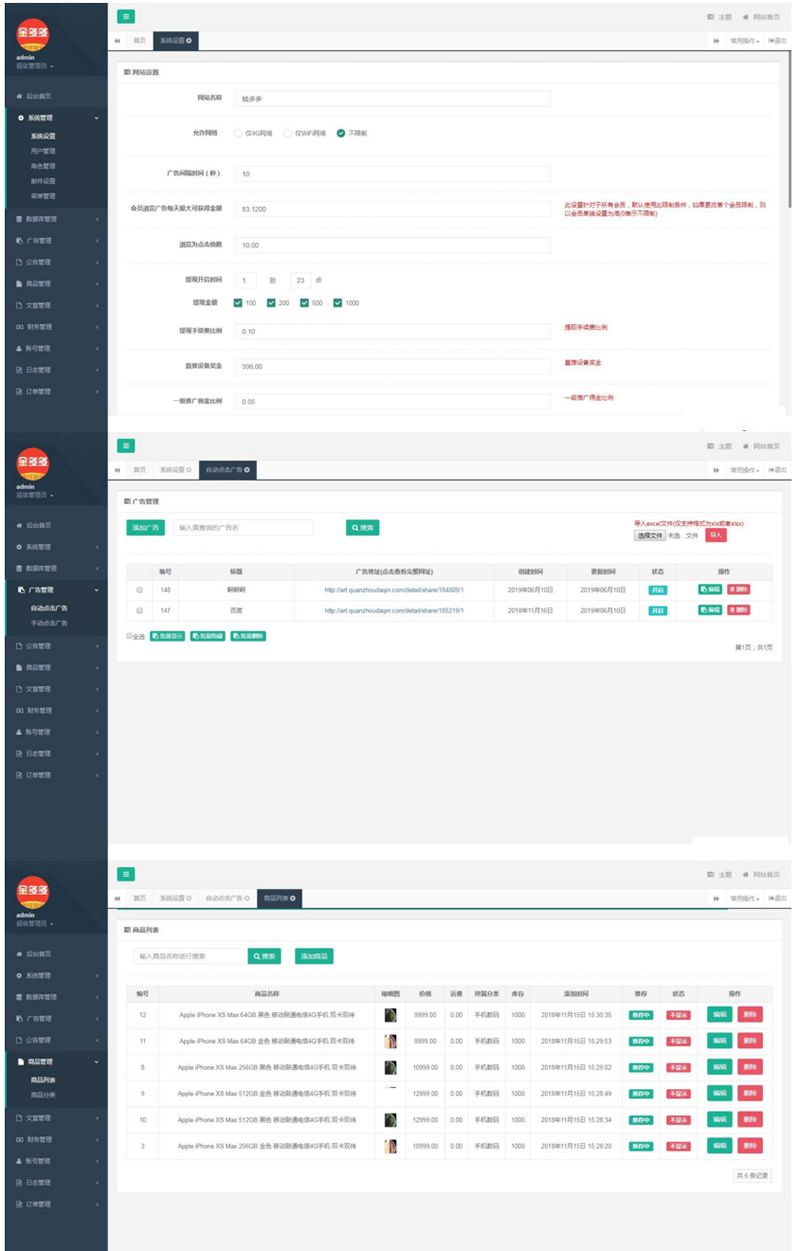Click thumbnail image of product number 12
Screen dimensions: 800x1251
(x=390, y=1015)
